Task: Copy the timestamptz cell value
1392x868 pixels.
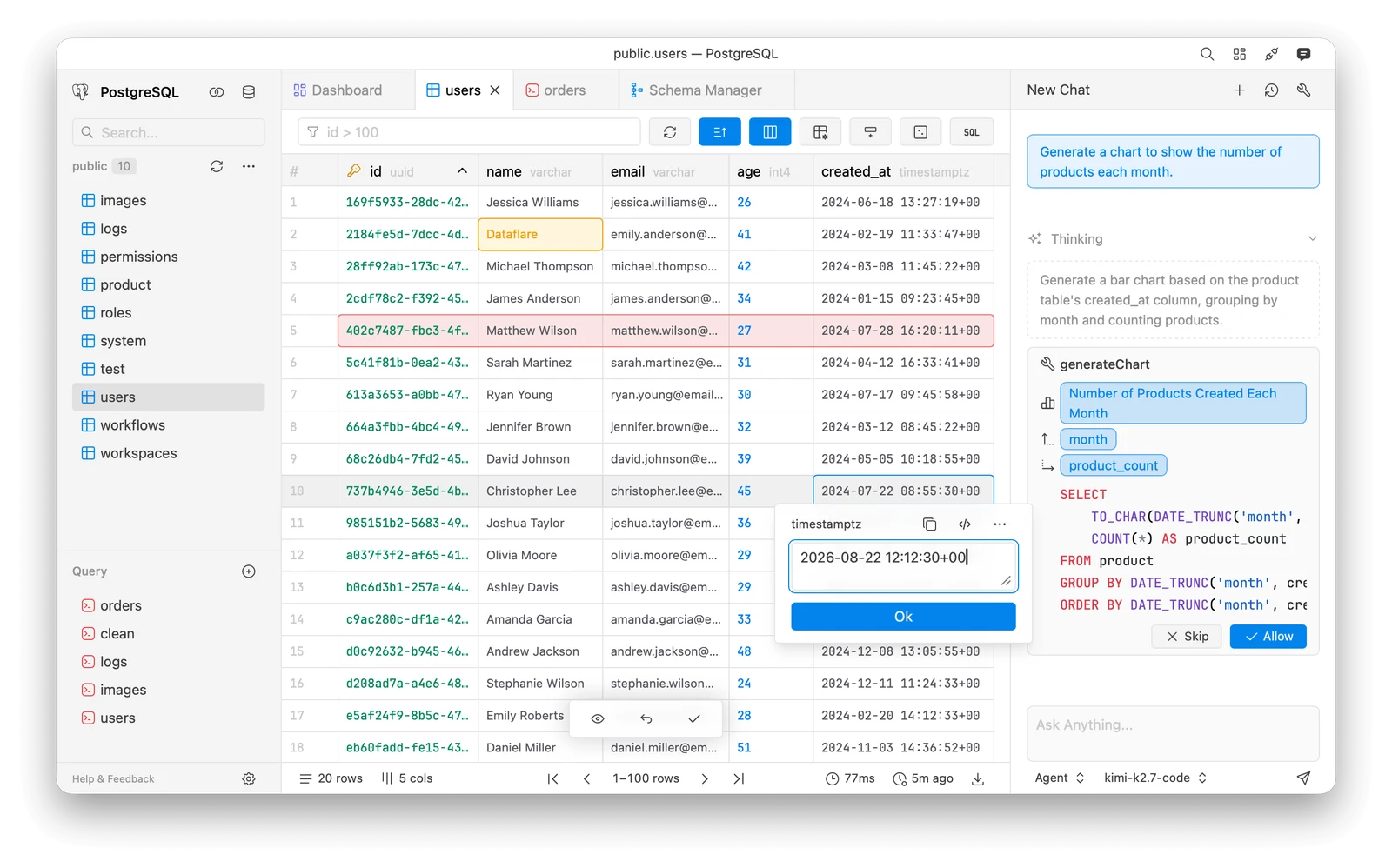Action: pos(929,524)
